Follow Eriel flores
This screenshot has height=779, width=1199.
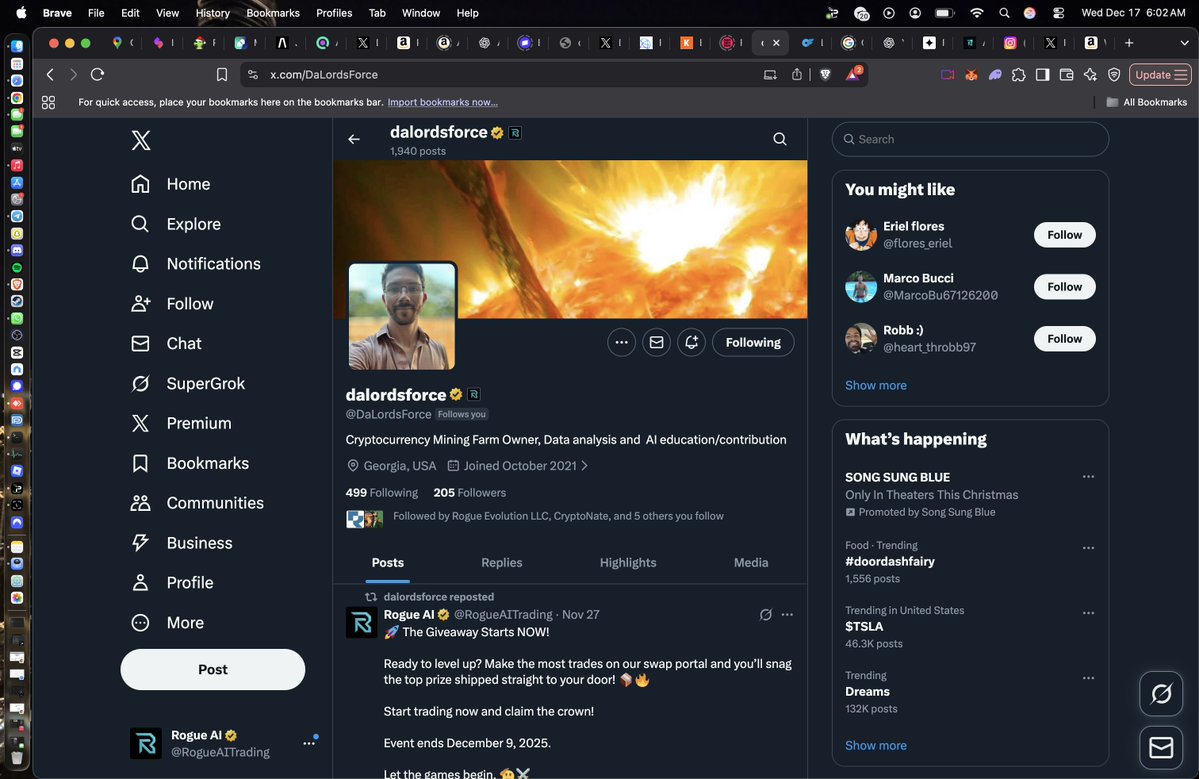click(x=1064, y=235)
